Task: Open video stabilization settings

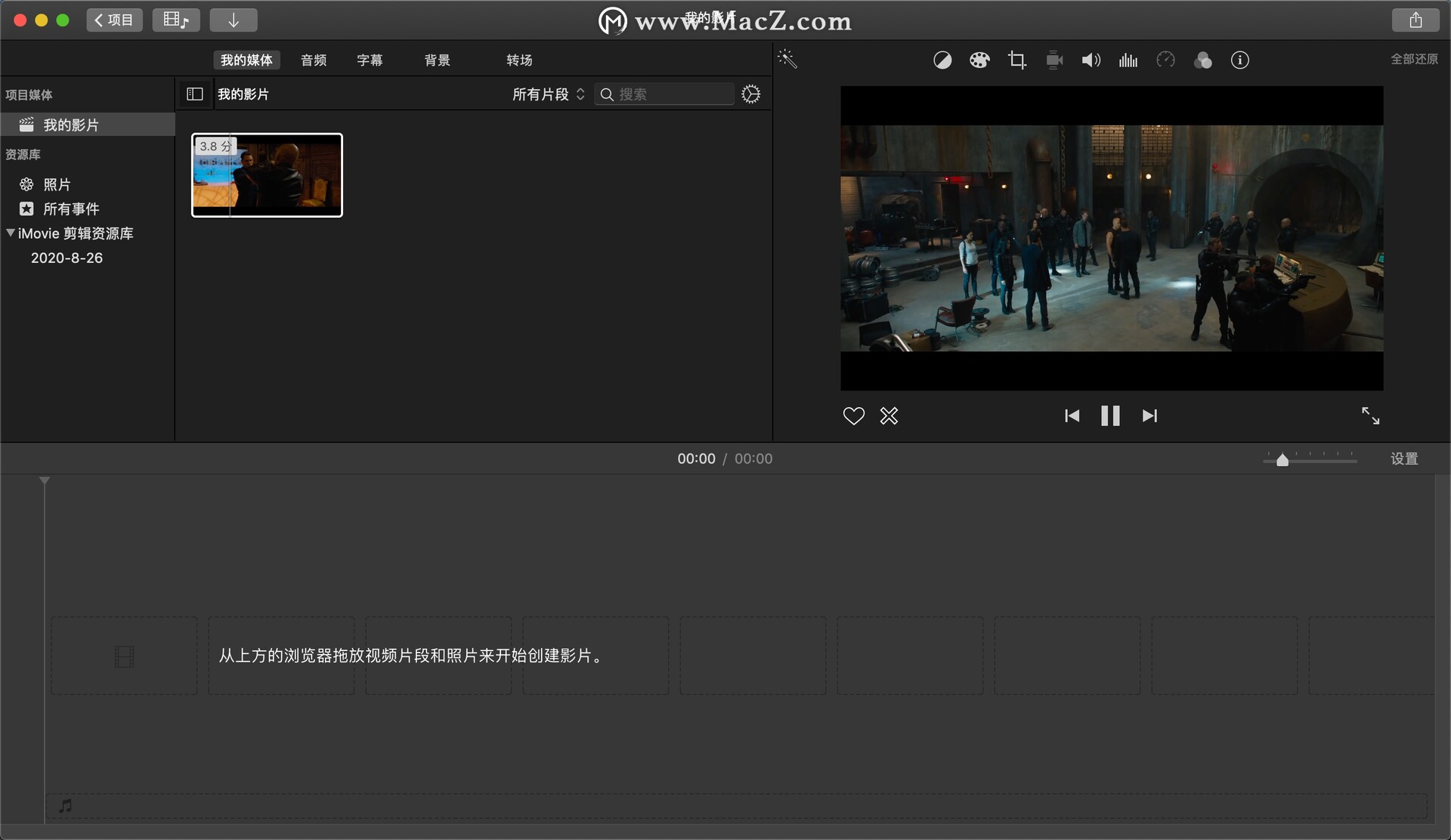Action: pos(1053,60)
